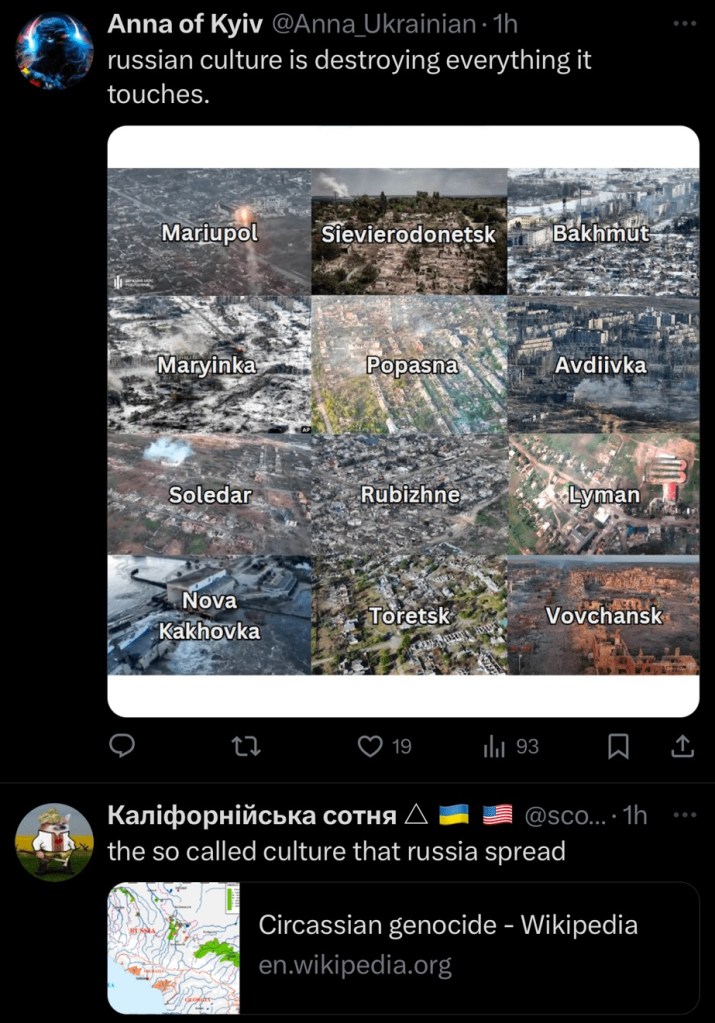Image resolution: width=715 pixels, height=1023 pixels.
Task: Bookmark Anna of Kyiv's tweet
Action: [x=618, y=746]
